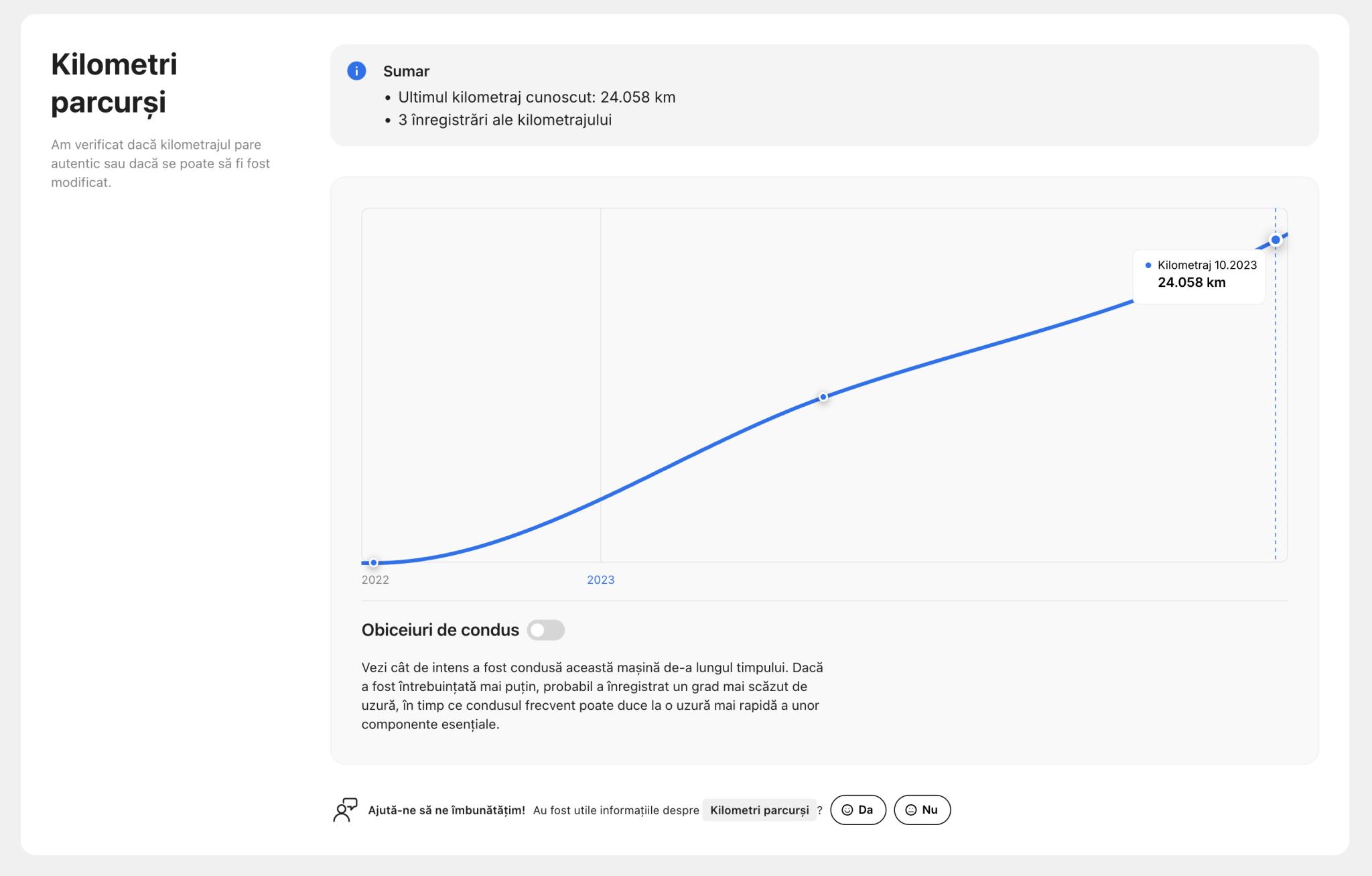The image size is (1372, 876).
Task: Click the neutral face icon in Nu button
Action: coord(910,810)
